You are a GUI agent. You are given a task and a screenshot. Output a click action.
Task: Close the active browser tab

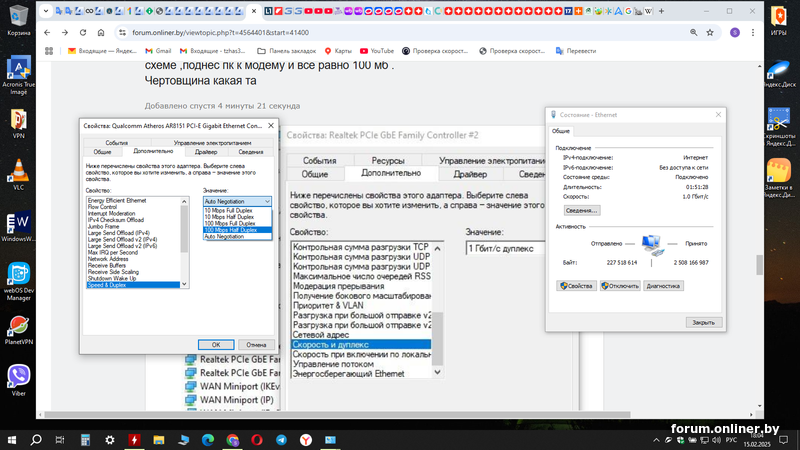(x=254, y=11)
